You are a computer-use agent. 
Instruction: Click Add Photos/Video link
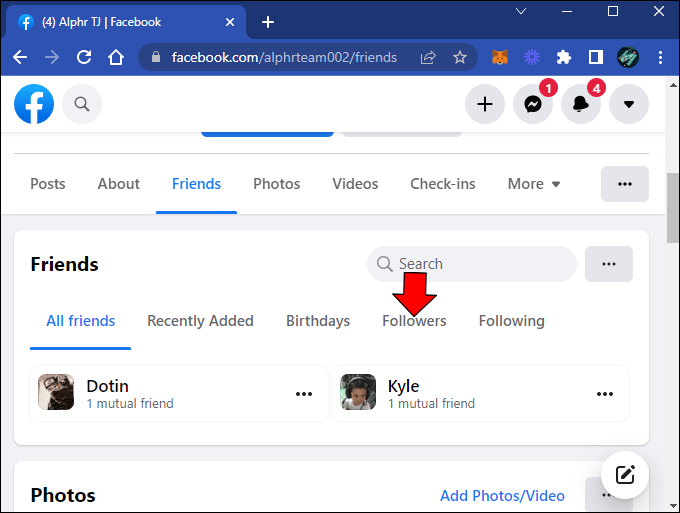[x=502, y=495]
